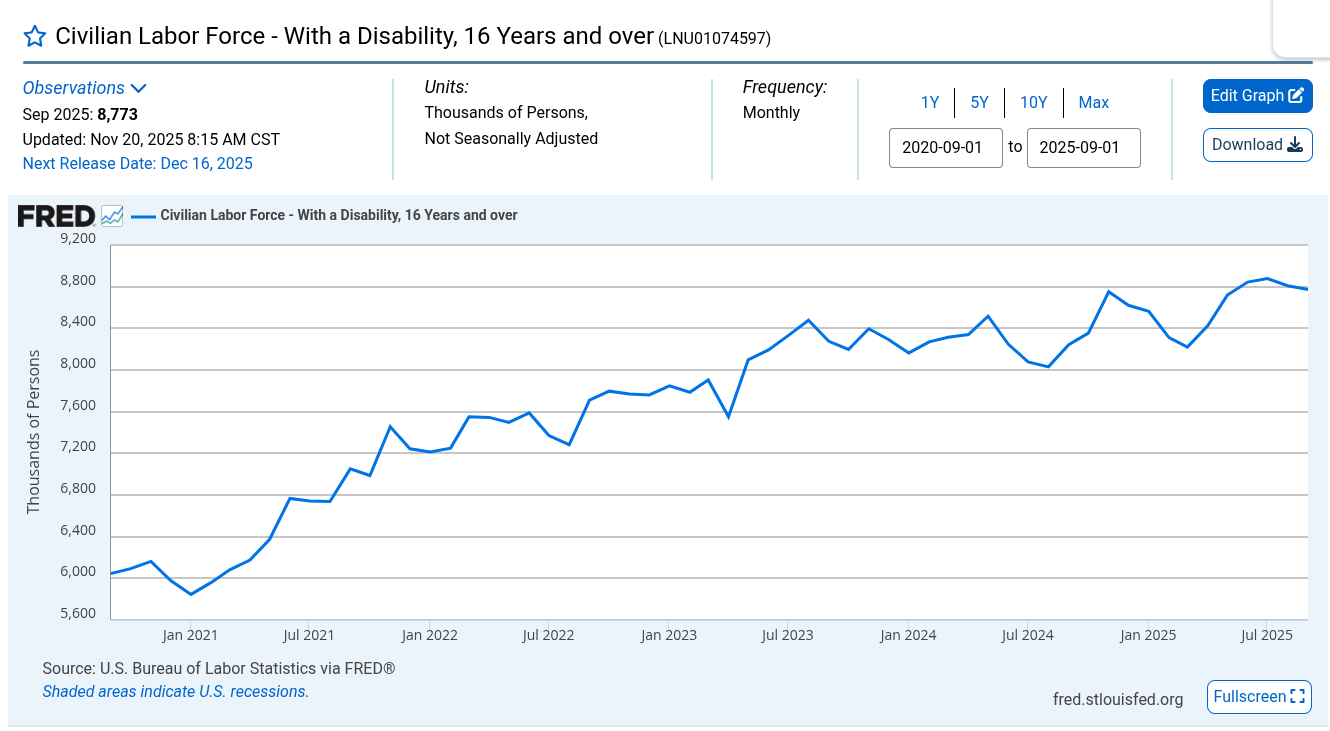This screenshot has height=731, width=1330.
Task: Open the Next Release Date link
Action: (x=137, y=163)
